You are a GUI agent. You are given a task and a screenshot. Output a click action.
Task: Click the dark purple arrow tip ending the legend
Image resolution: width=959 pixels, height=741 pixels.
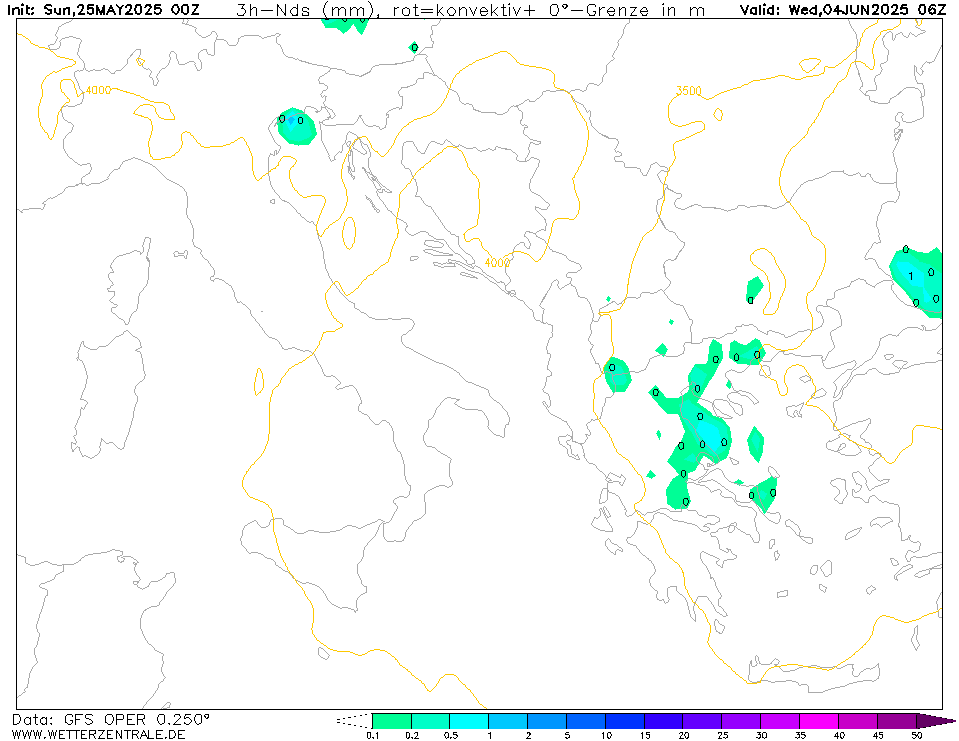tap(936, 721)
